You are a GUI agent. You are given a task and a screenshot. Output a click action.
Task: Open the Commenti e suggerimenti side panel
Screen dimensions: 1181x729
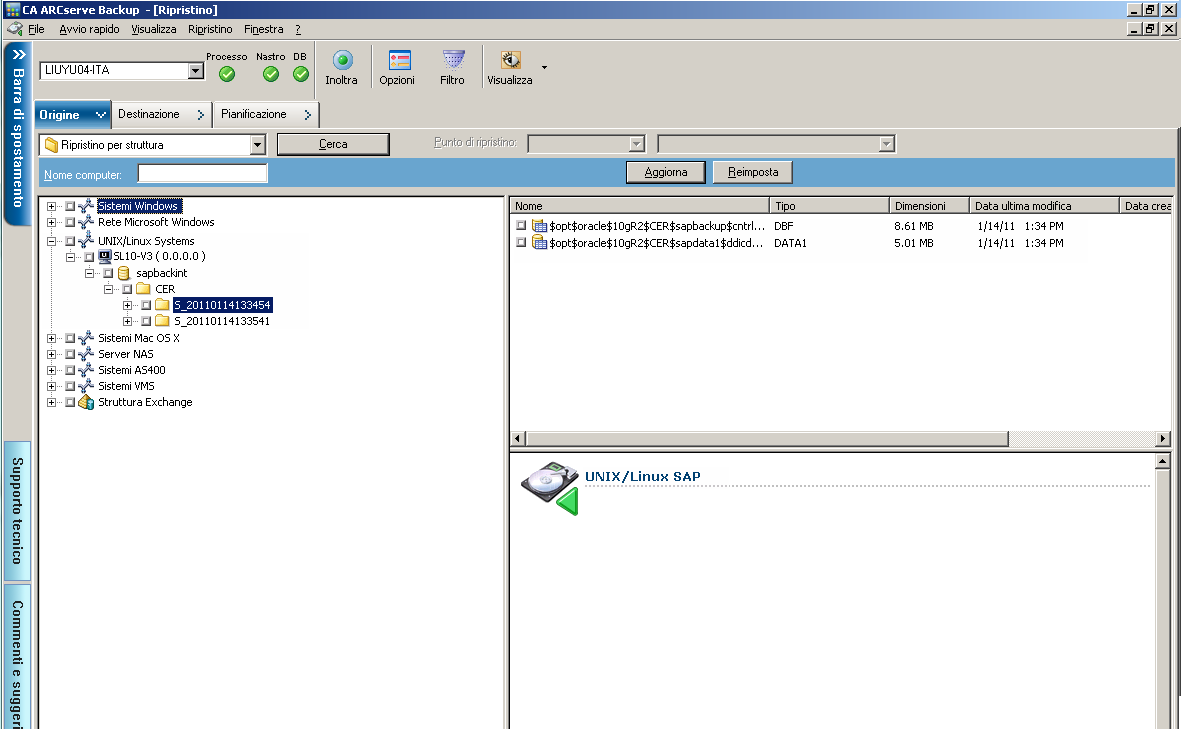[x=17, y=657]
